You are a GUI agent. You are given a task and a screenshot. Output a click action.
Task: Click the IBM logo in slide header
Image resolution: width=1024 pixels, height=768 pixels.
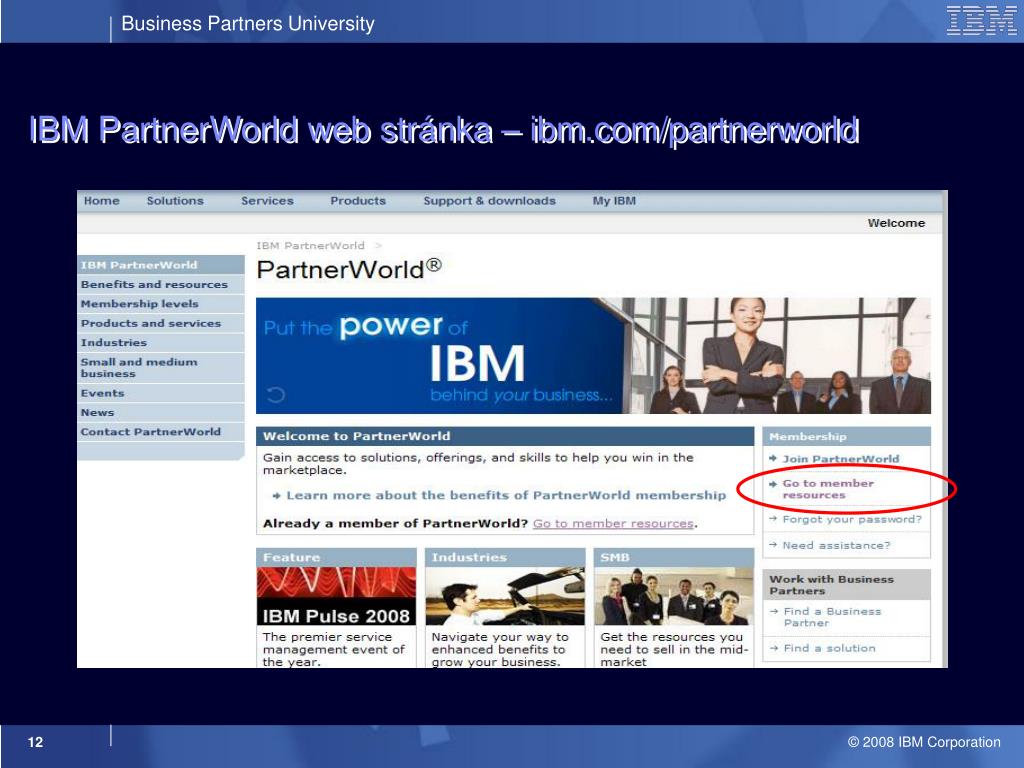tap(981, 21)
